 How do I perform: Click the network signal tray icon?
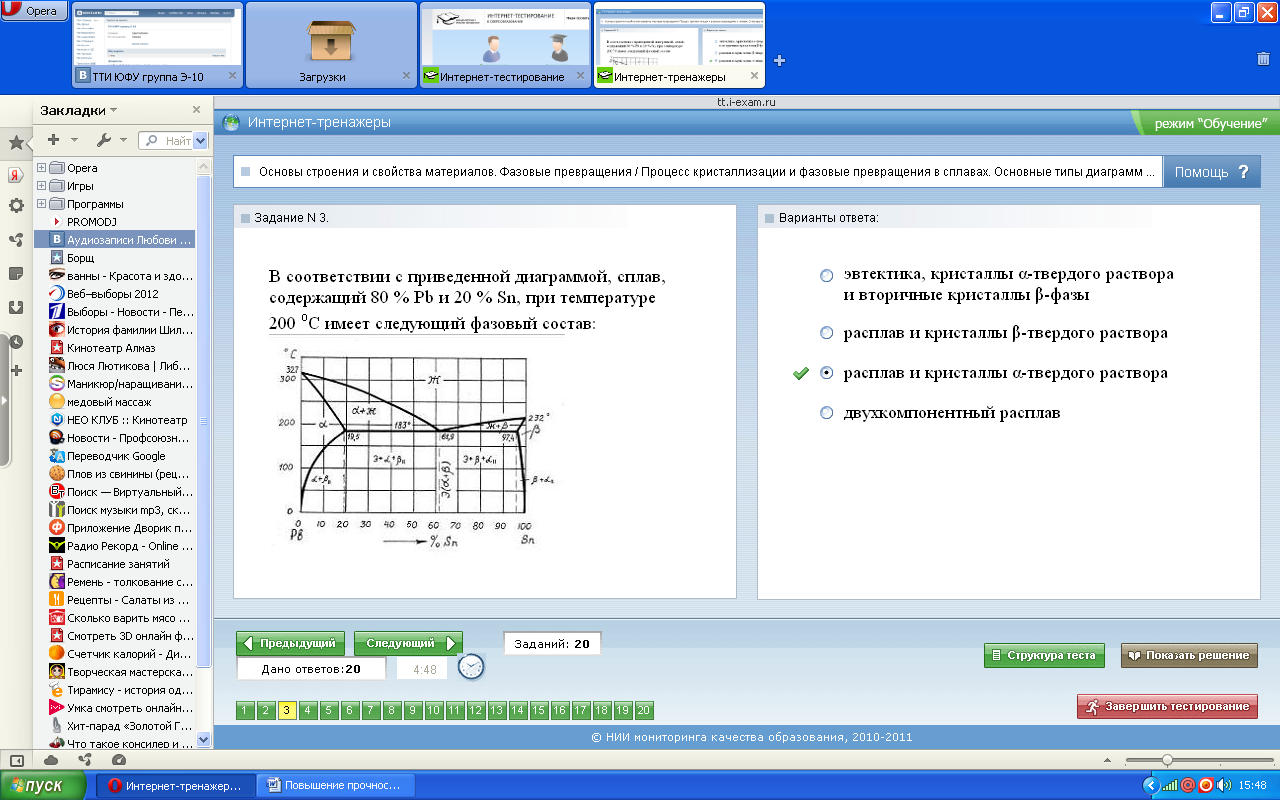tap(1170, 786)
